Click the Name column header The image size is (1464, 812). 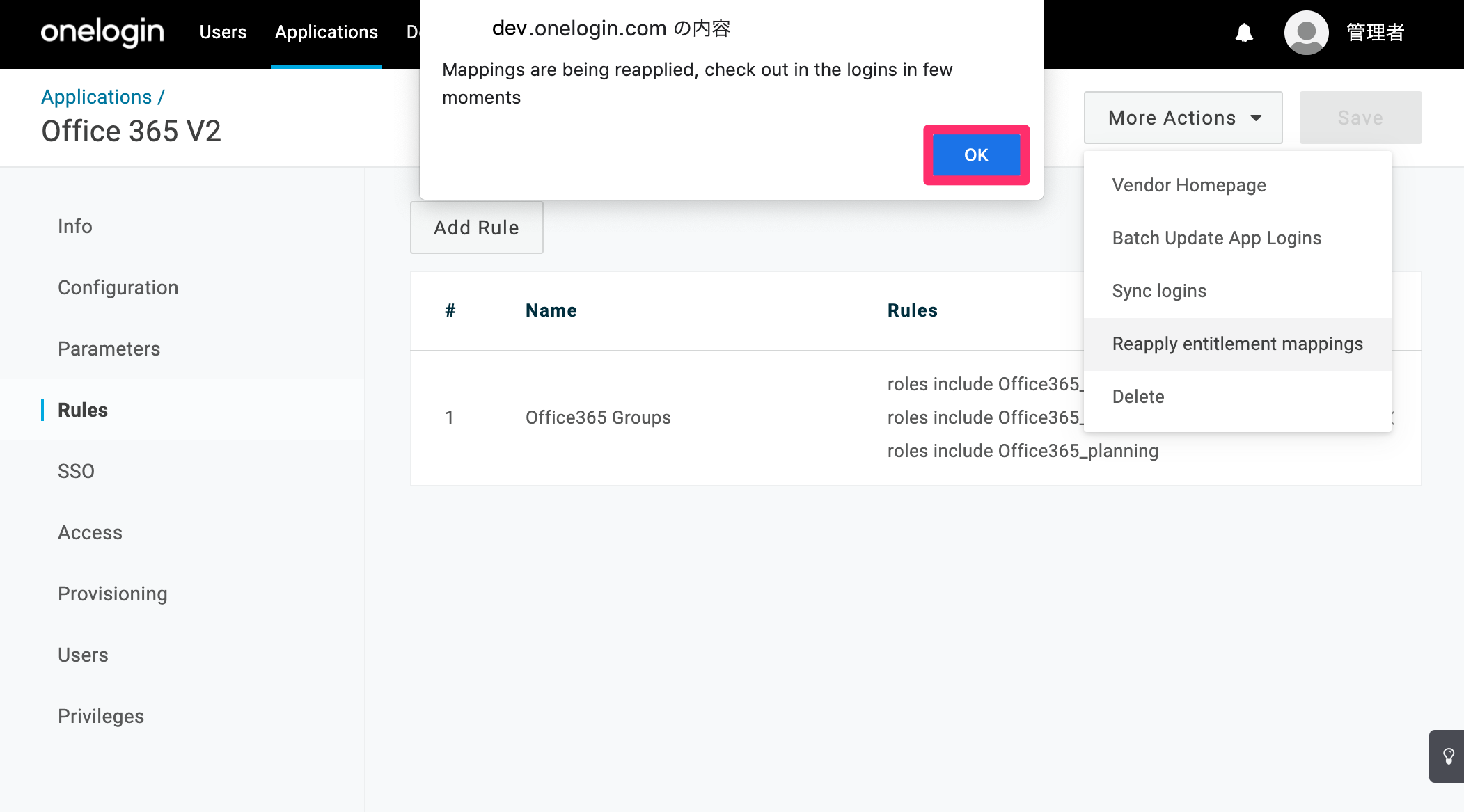pyautogui.click(x=551, y=310)
